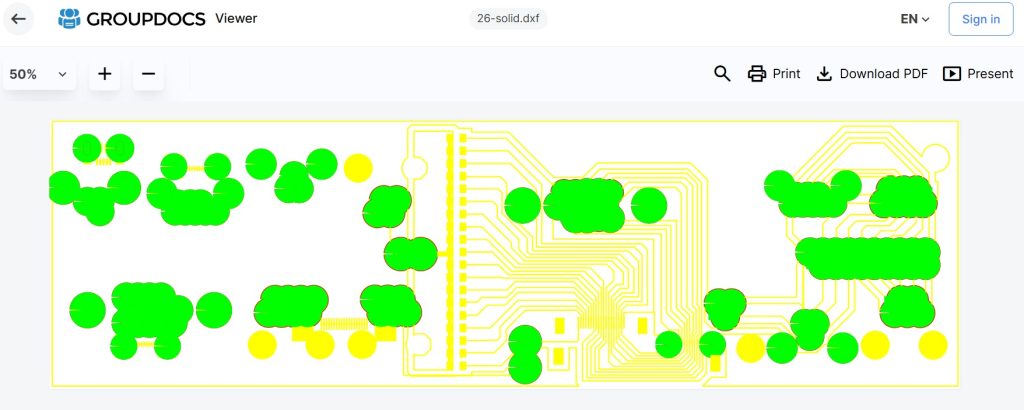
Task: Click the back arrow icon
Action: tap(18, 19)
